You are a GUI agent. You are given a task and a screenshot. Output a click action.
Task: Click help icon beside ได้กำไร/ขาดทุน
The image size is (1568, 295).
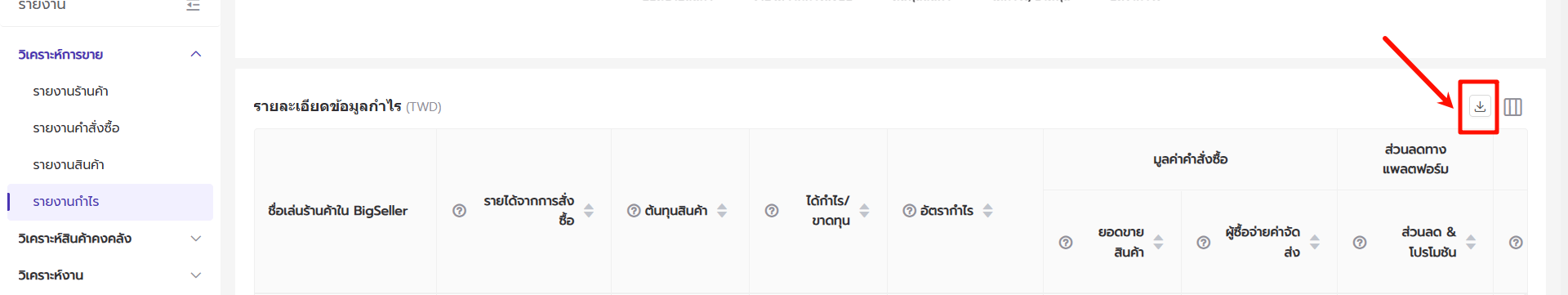(772, 211)
